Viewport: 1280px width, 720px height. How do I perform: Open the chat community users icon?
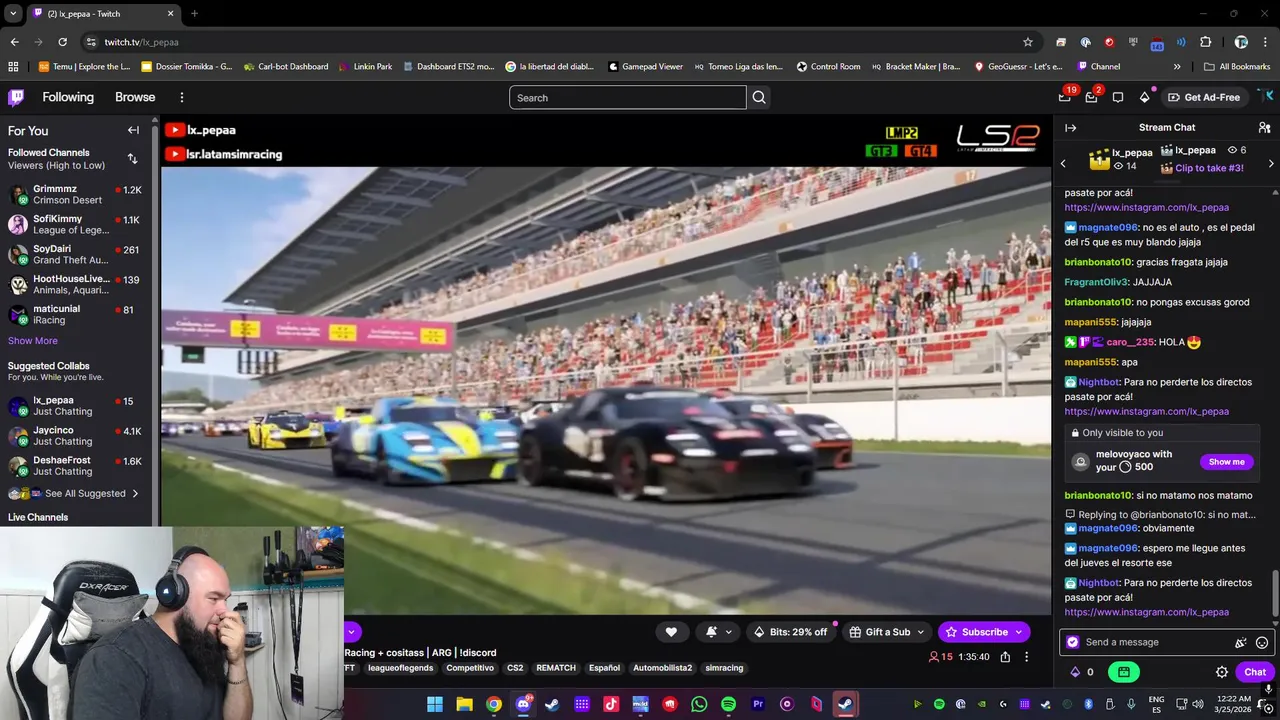coord(1264,127)
